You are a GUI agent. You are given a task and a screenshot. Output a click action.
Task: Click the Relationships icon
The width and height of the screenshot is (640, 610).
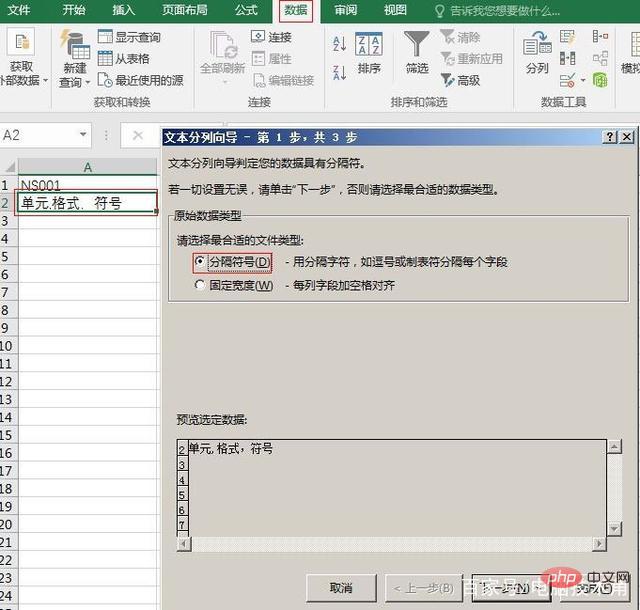[x=600, y=58]
